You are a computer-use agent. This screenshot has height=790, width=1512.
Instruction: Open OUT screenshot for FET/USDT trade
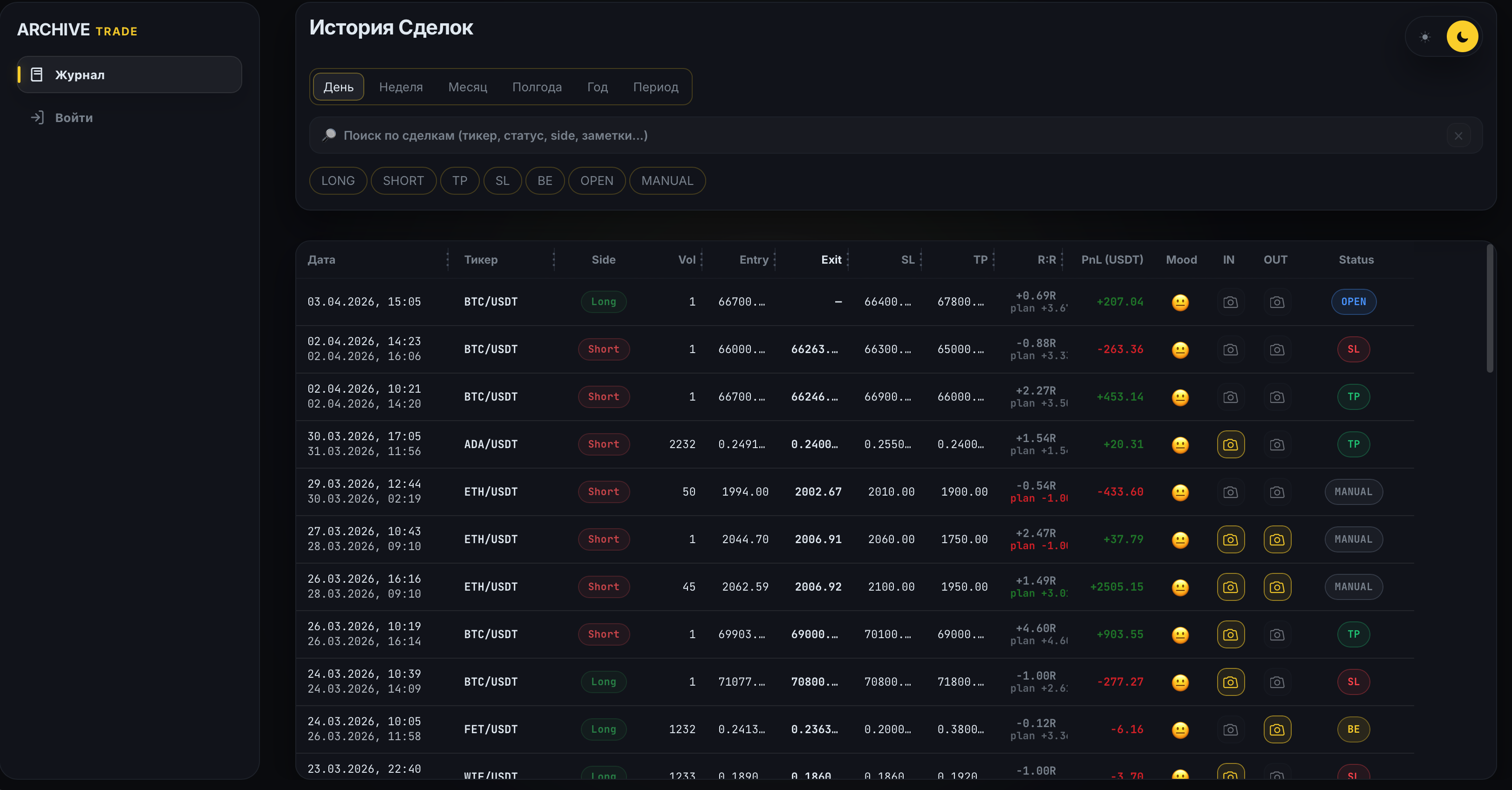tap(1277, 729)
